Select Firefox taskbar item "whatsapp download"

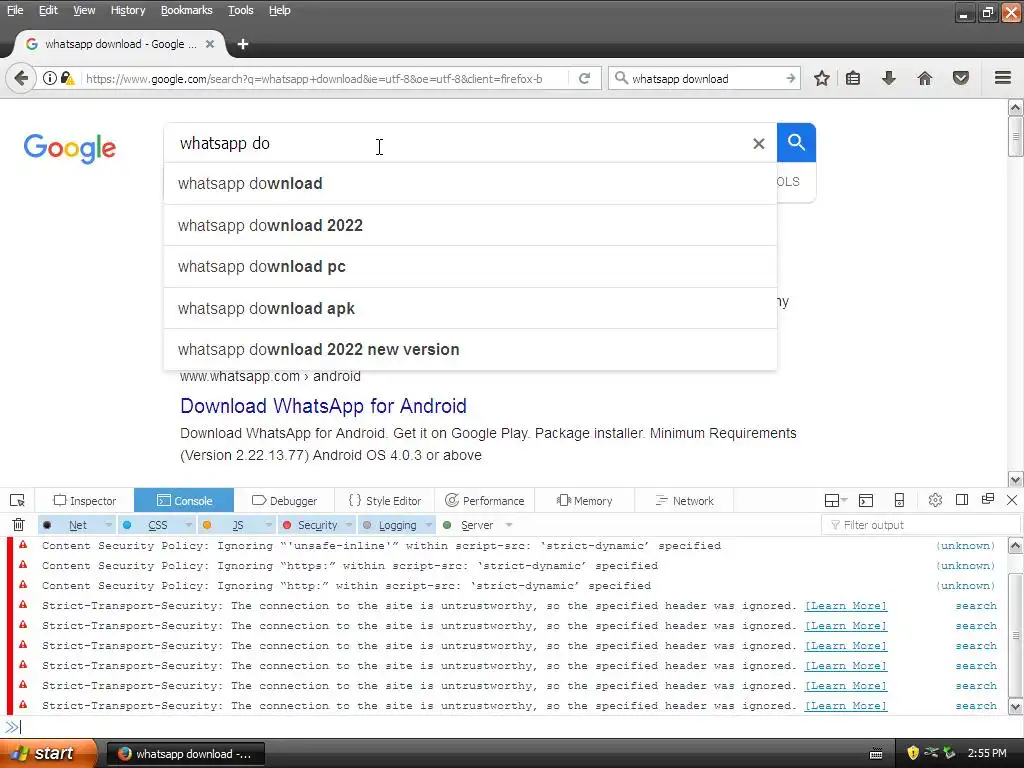pos(185,754)
